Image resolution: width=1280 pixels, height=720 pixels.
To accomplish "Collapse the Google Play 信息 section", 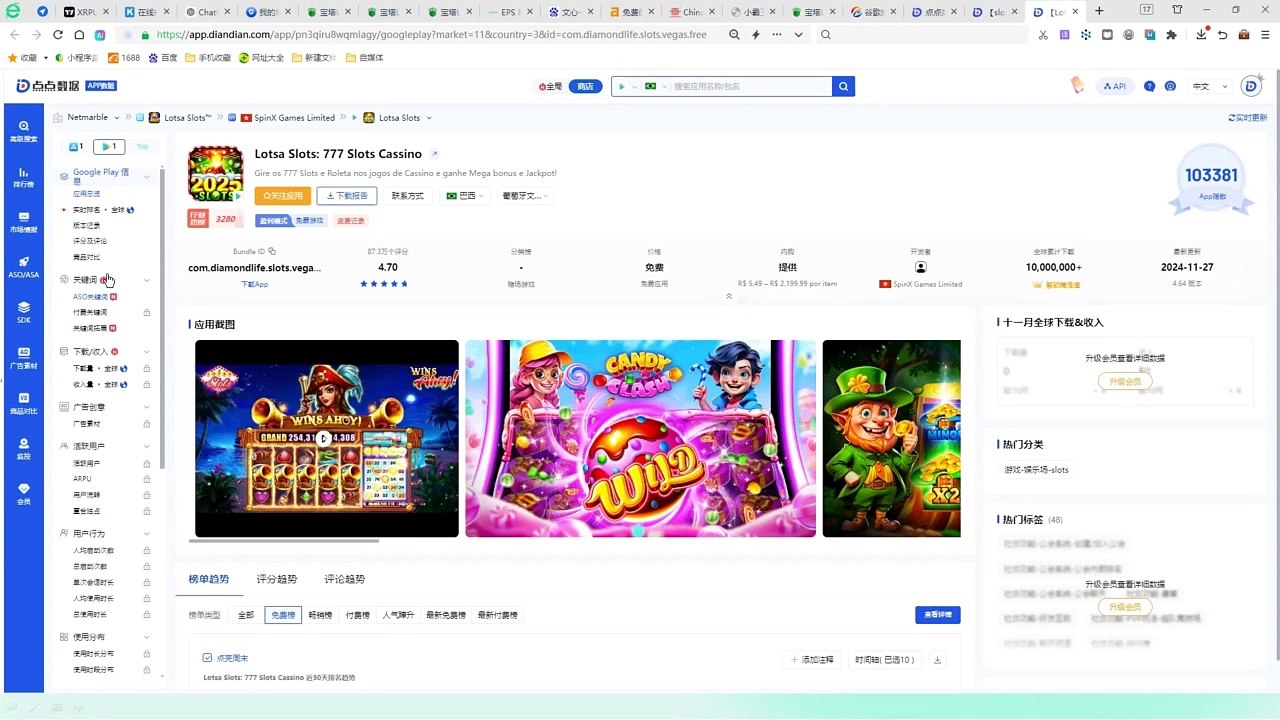I will pyautogui.click(x=147, y=177).
